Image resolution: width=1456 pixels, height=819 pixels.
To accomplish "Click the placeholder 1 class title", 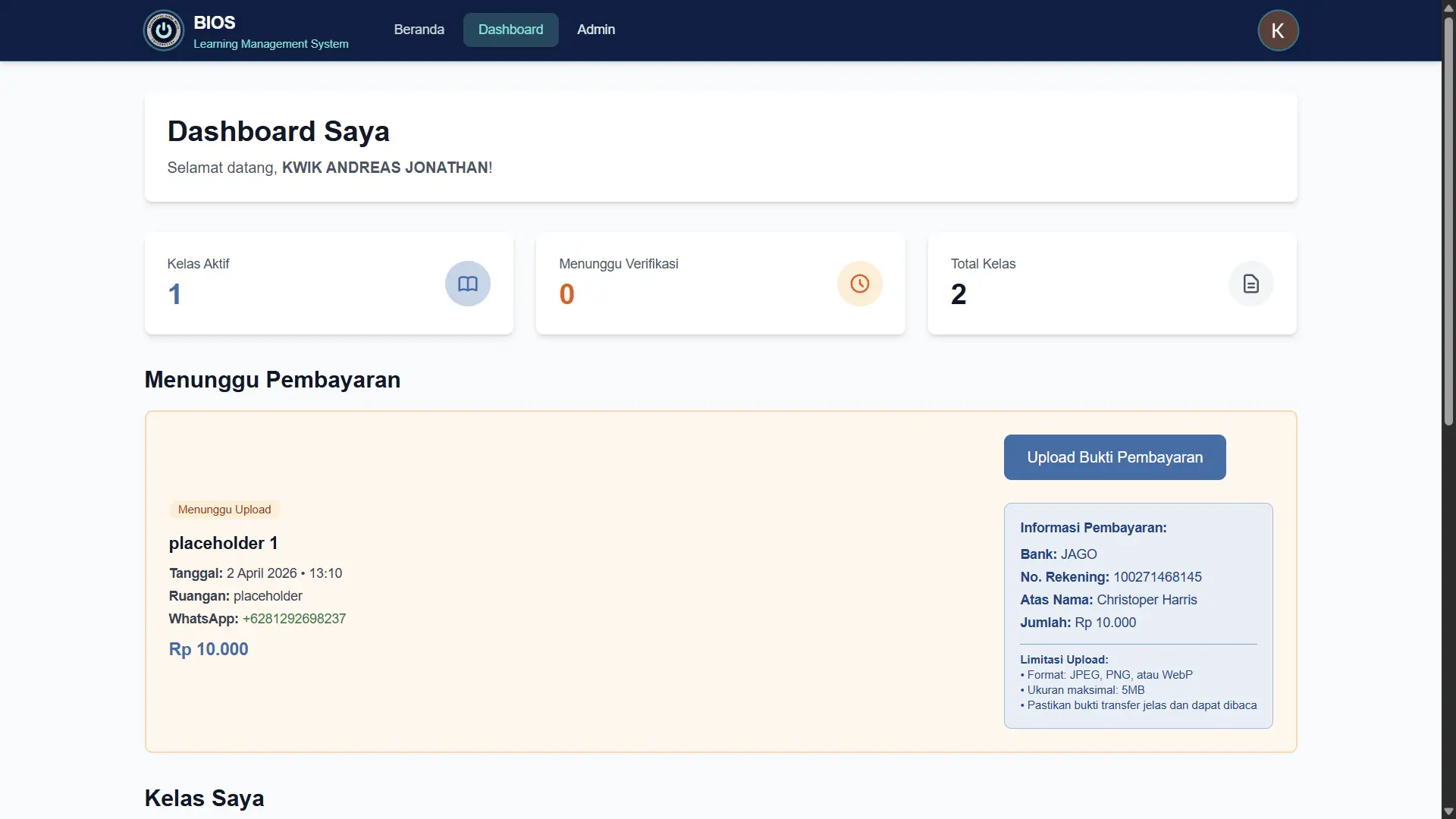I will coord(223,543).
